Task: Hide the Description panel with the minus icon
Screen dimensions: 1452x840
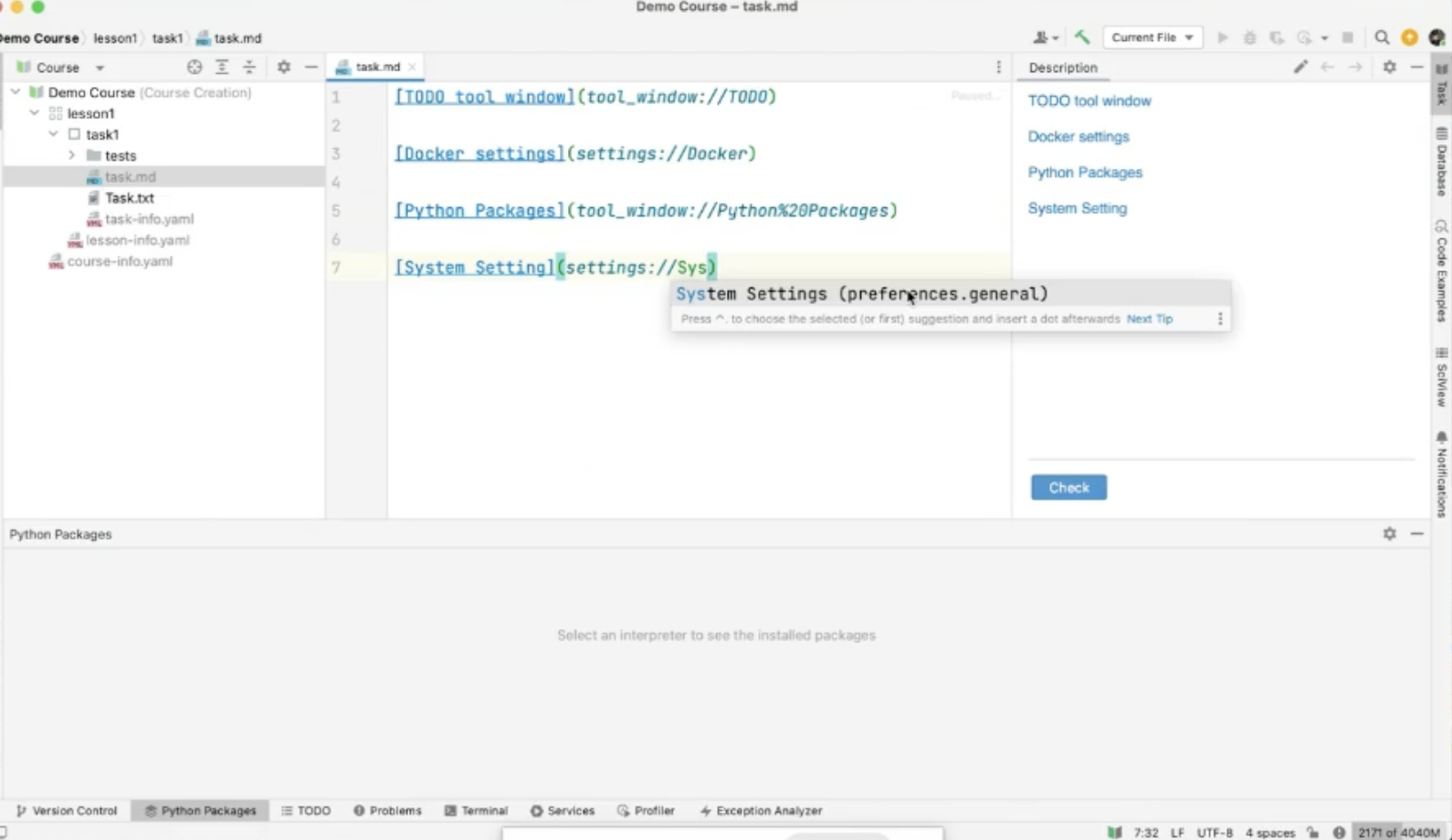Action: tap(1417, 67)
